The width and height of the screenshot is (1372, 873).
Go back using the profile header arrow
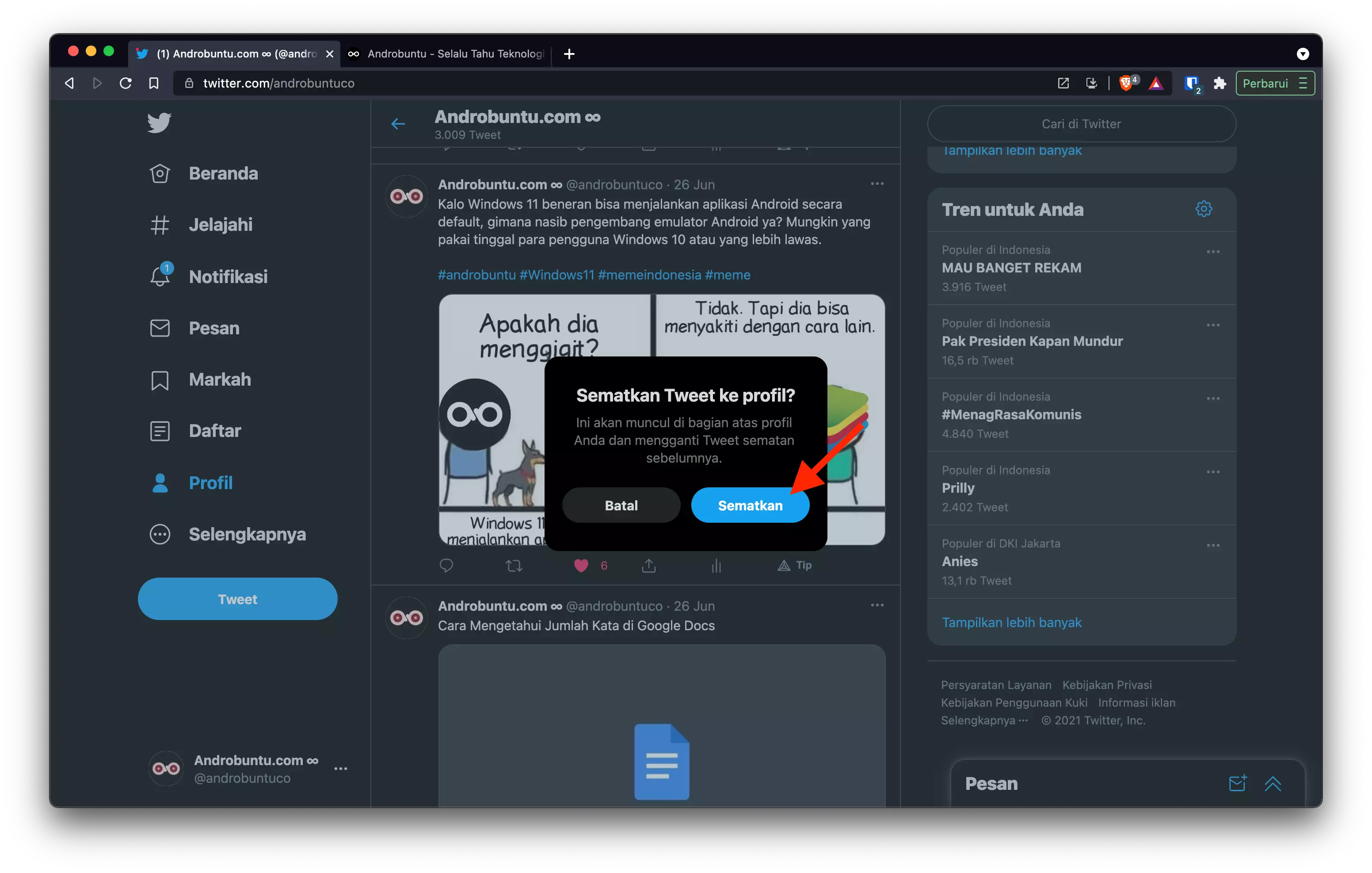(x=398, y=123)
